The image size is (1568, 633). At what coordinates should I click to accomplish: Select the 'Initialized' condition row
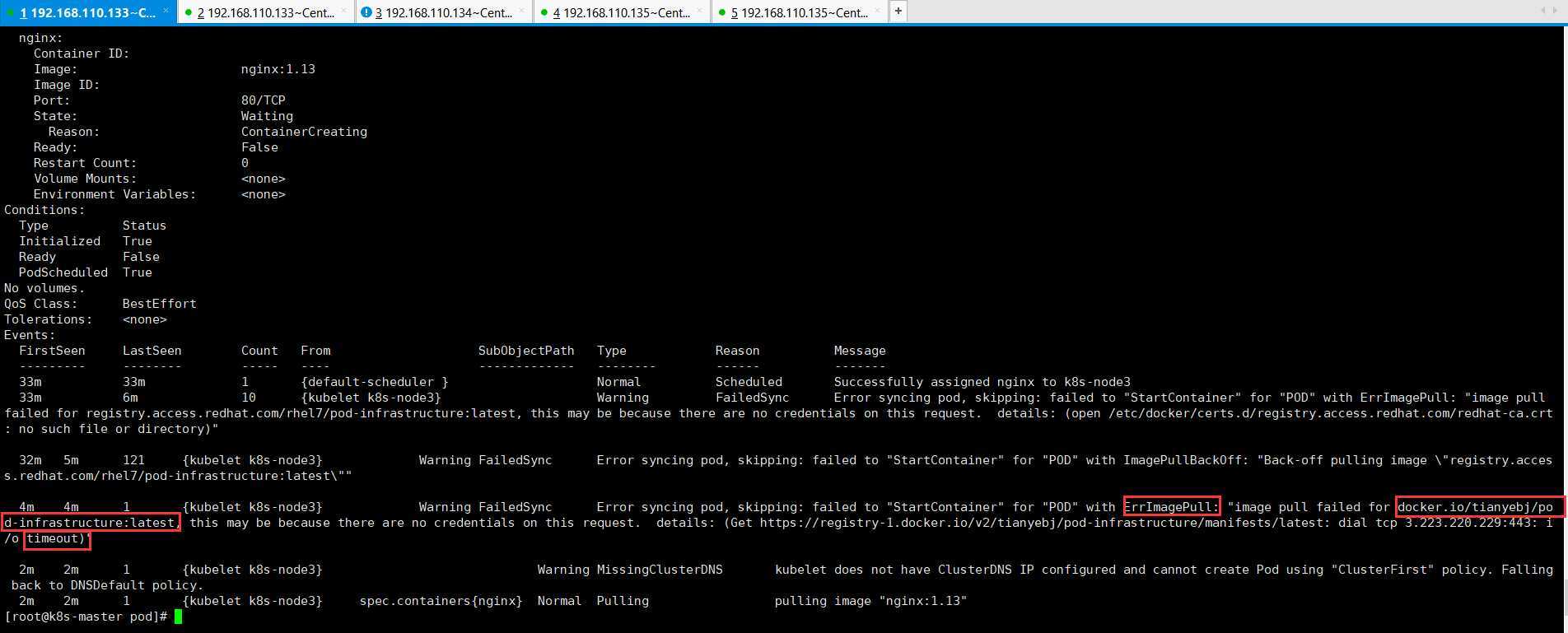[x=85, y=241]
